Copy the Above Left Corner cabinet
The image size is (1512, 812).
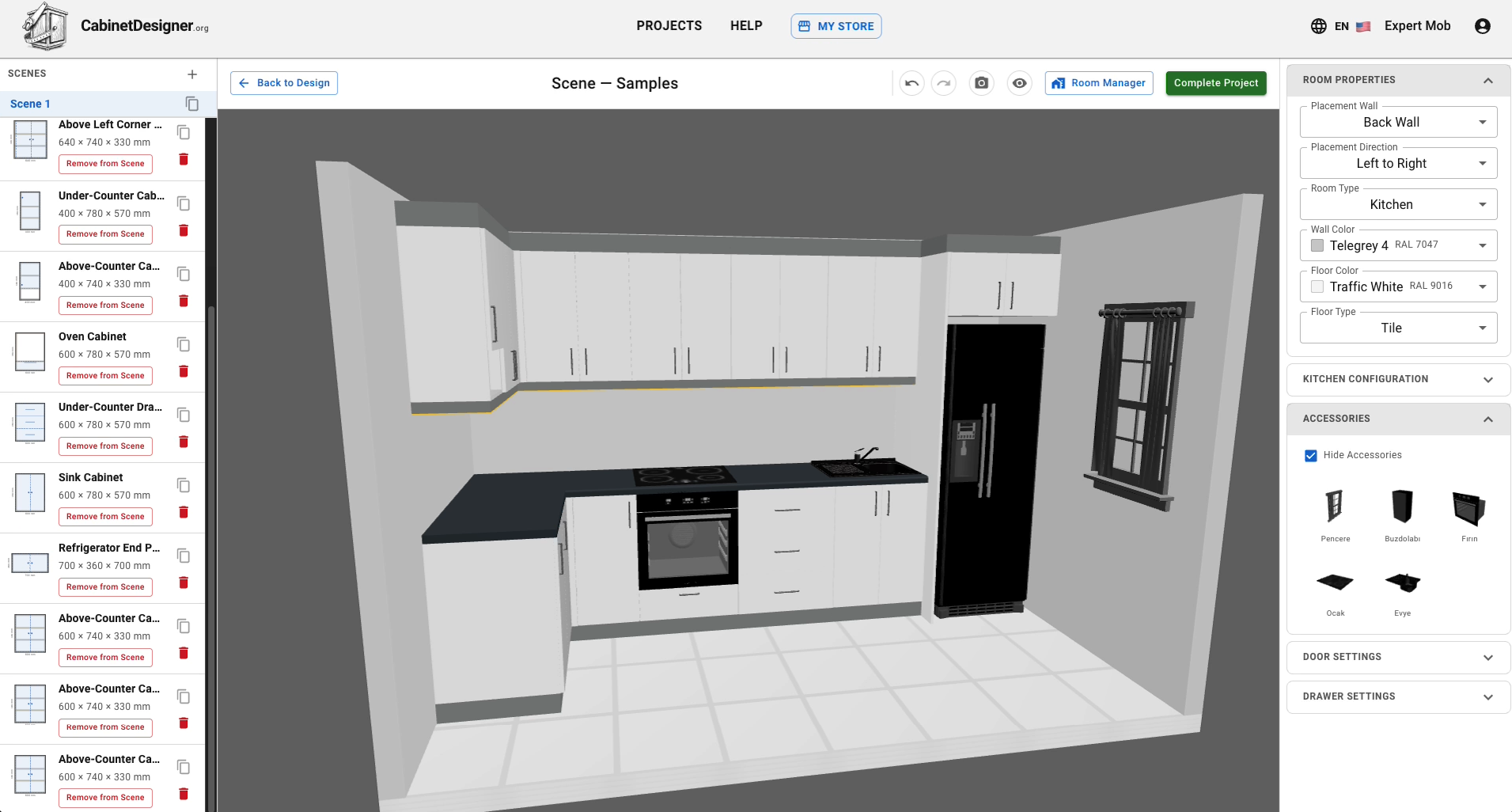(184, 132)
